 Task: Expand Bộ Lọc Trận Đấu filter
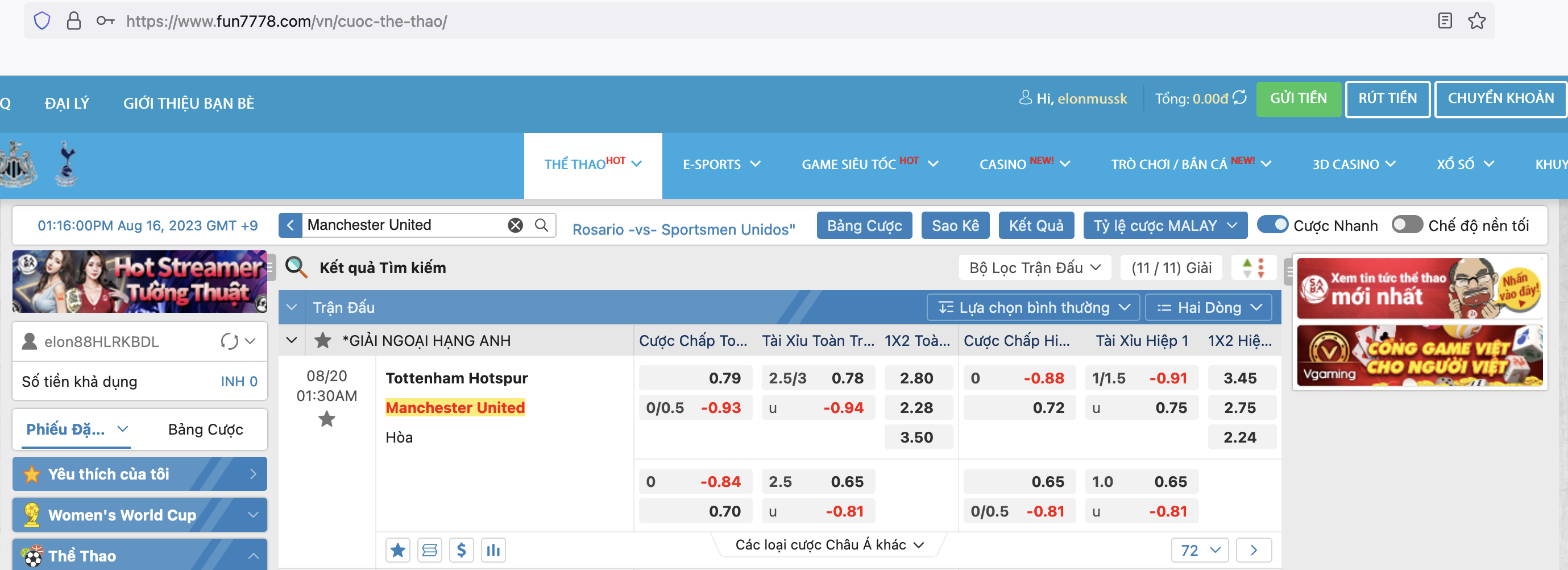[x=1034, y=268]
